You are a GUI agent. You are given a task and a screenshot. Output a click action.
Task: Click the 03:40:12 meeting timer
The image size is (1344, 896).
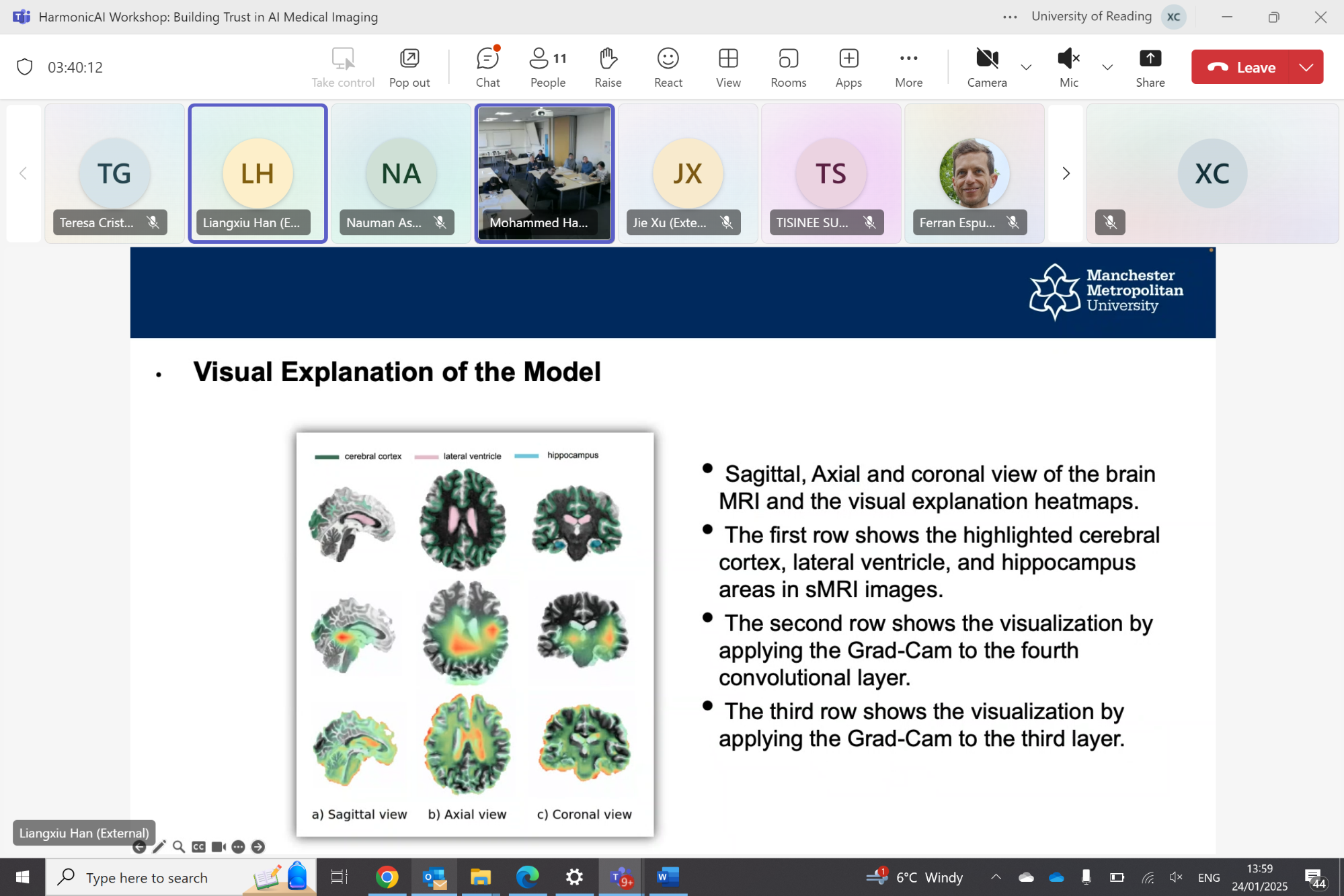coord(75,67)
